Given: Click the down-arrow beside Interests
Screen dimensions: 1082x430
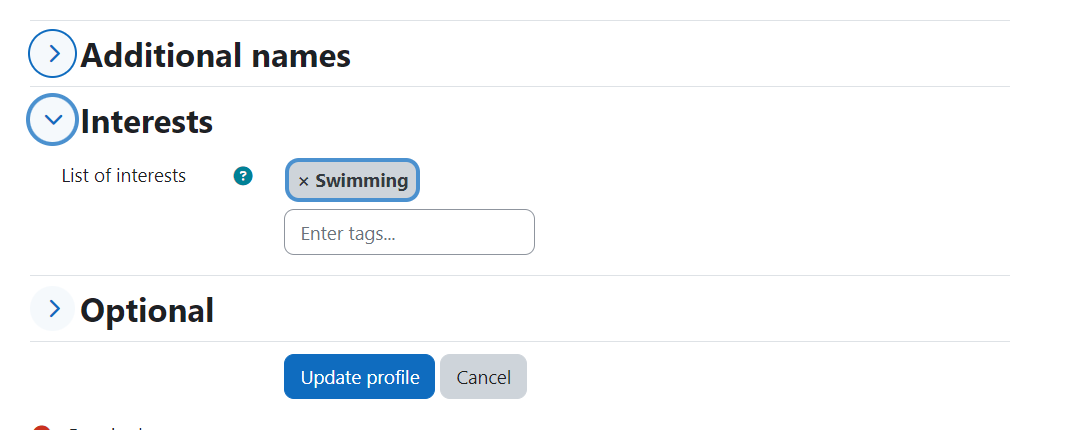Looking at the screenshot, I should 52,119.
